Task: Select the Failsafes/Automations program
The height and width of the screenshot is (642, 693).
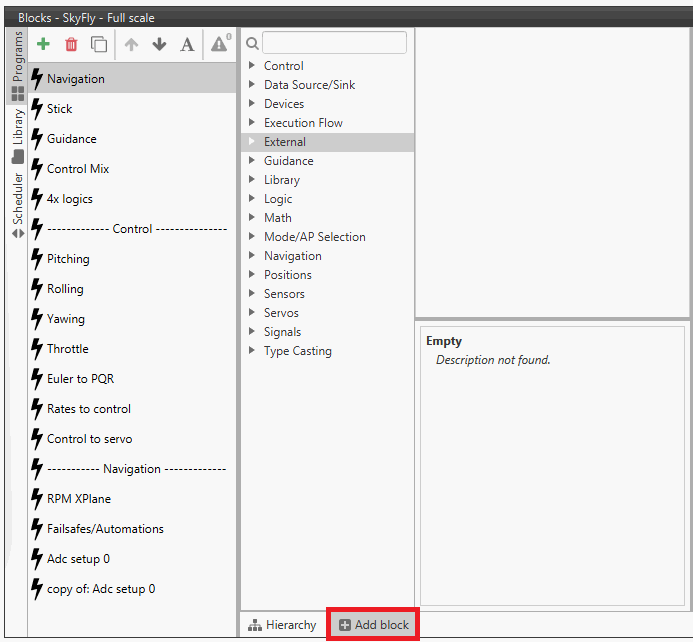Action: (105, 529)
